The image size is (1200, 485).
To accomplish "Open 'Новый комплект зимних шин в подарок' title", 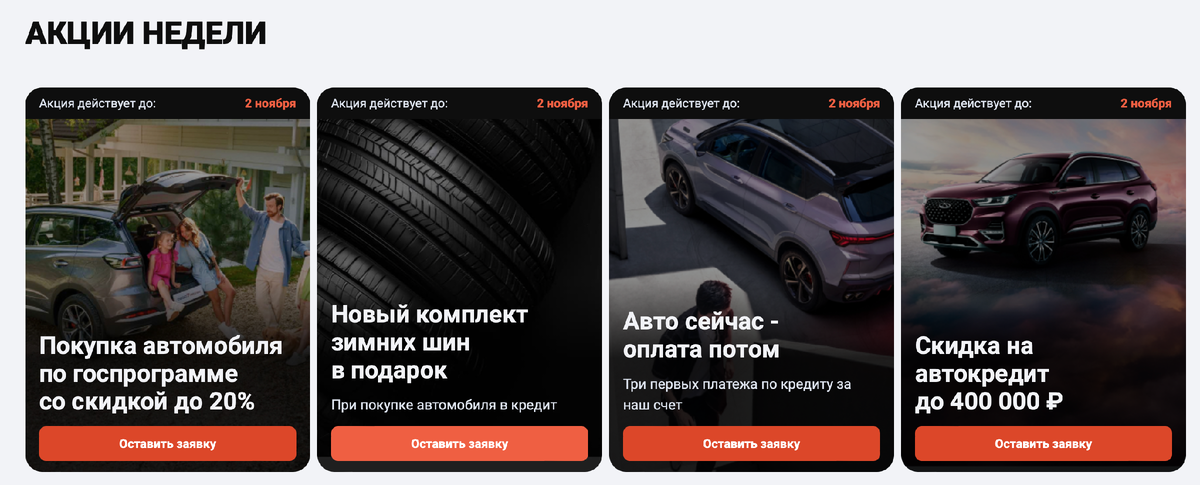I will tap(430, 343).
